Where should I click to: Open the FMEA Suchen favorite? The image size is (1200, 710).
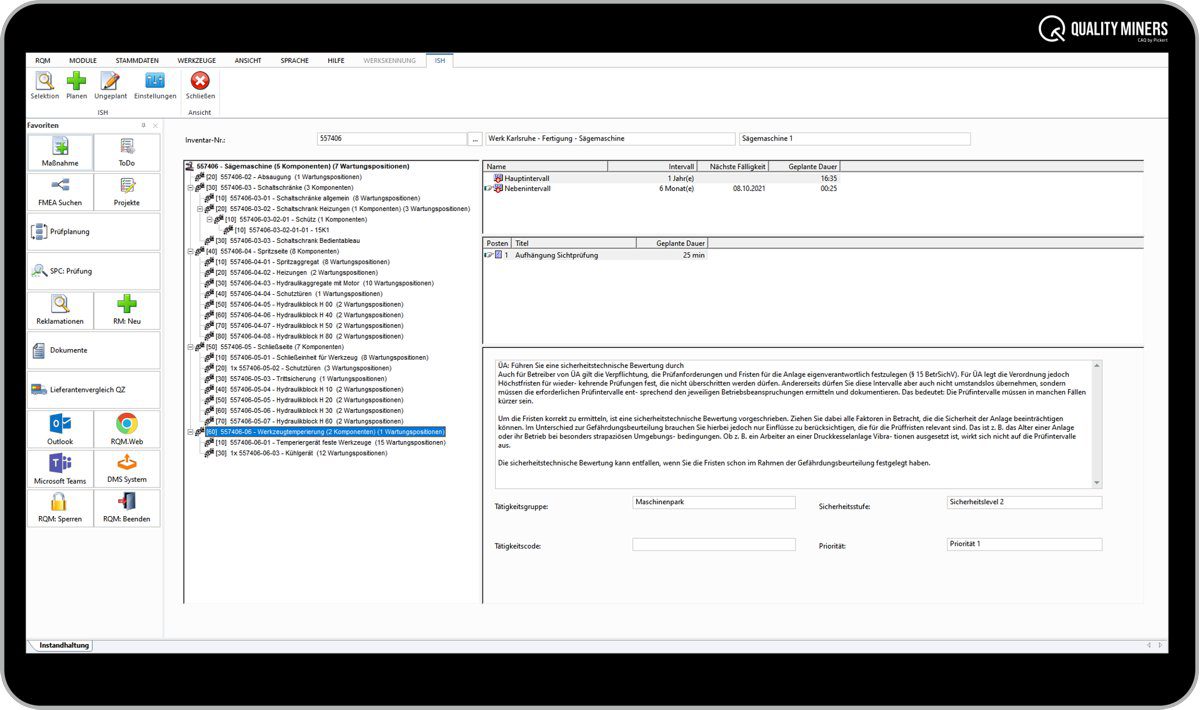pyautogui.click(x=60, y=191)
